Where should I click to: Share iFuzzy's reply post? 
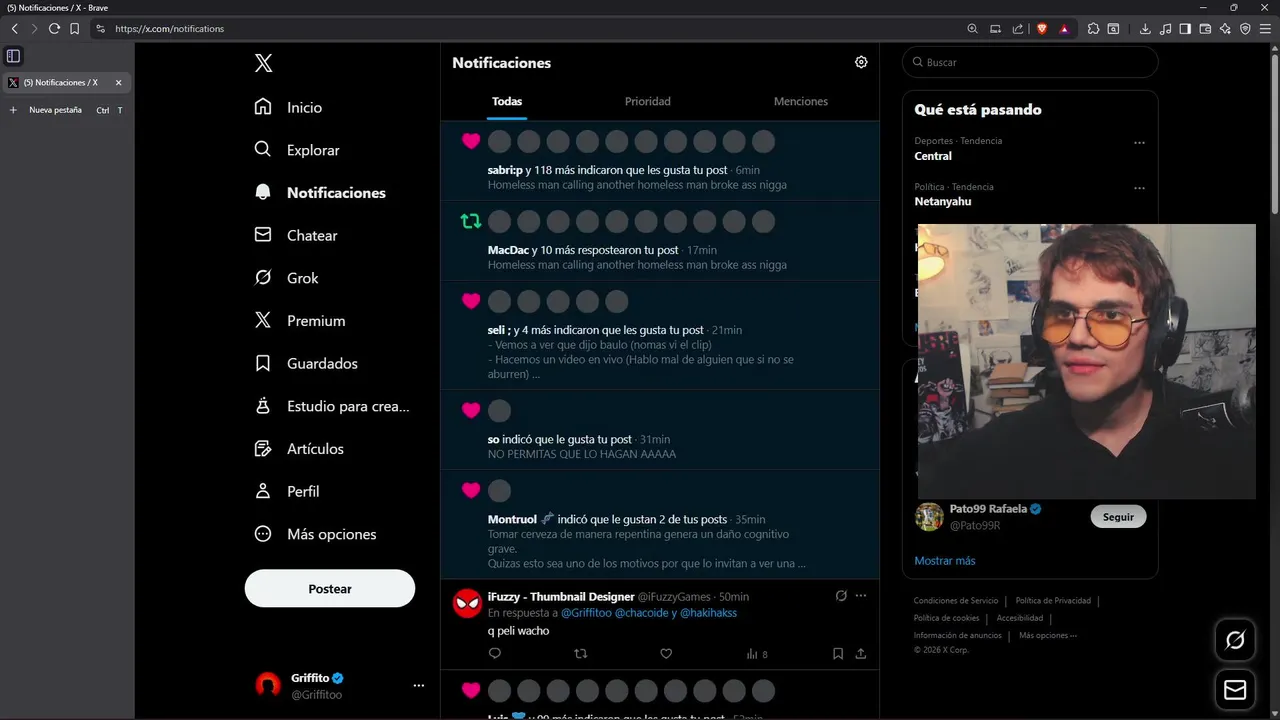pyautogui.click(x=861, y=654)
